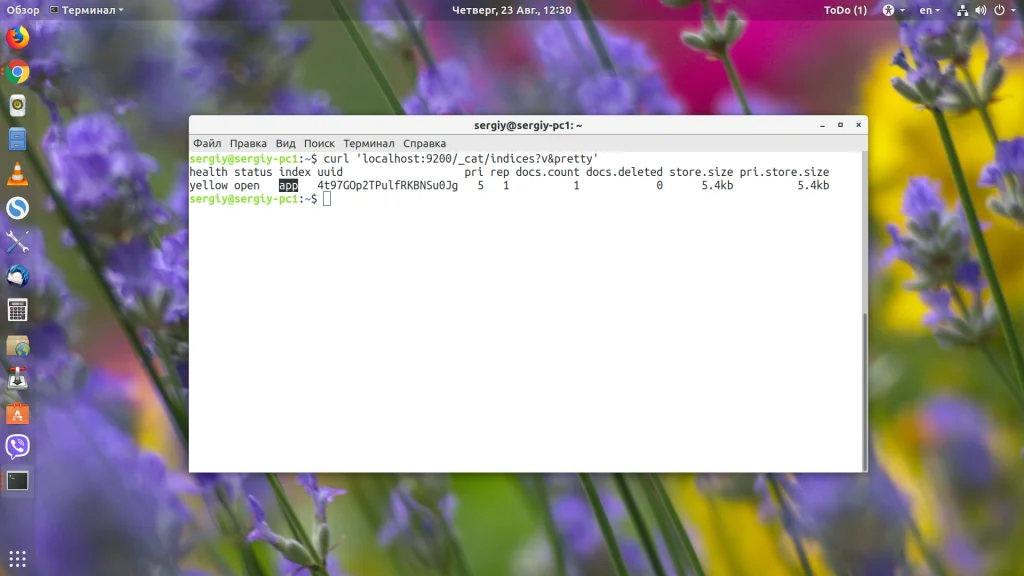Click Обзор activities button
Image resolution: width=1024 pixels, height=576 pixels.
[23, 10]
